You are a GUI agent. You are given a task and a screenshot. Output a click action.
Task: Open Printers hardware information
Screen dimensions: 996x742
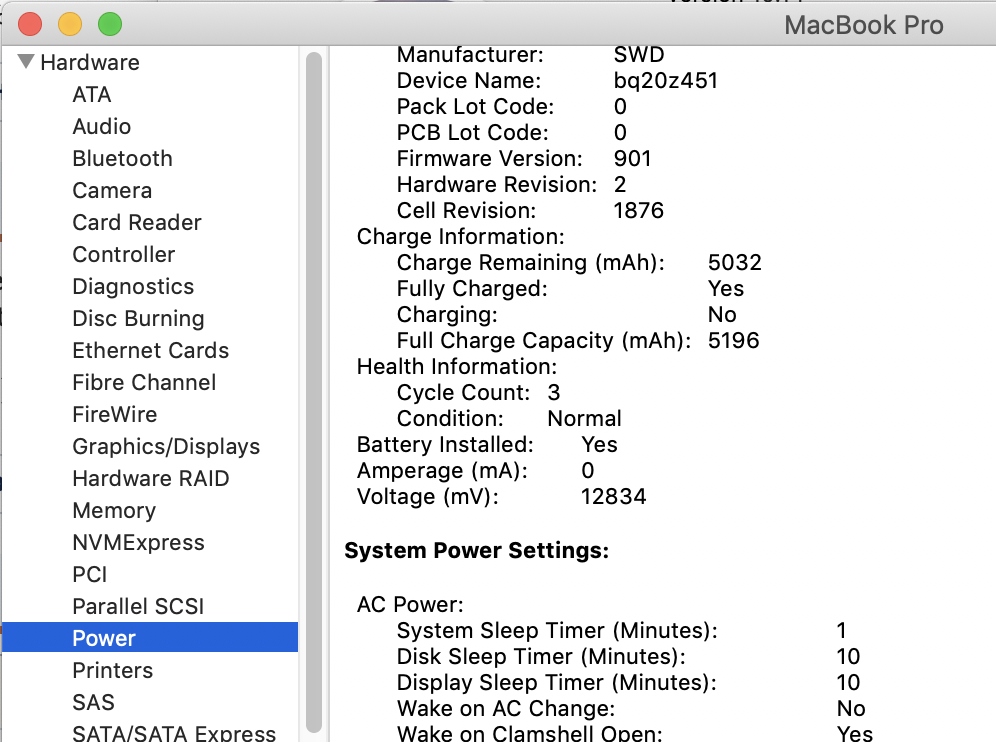(112, 671)
